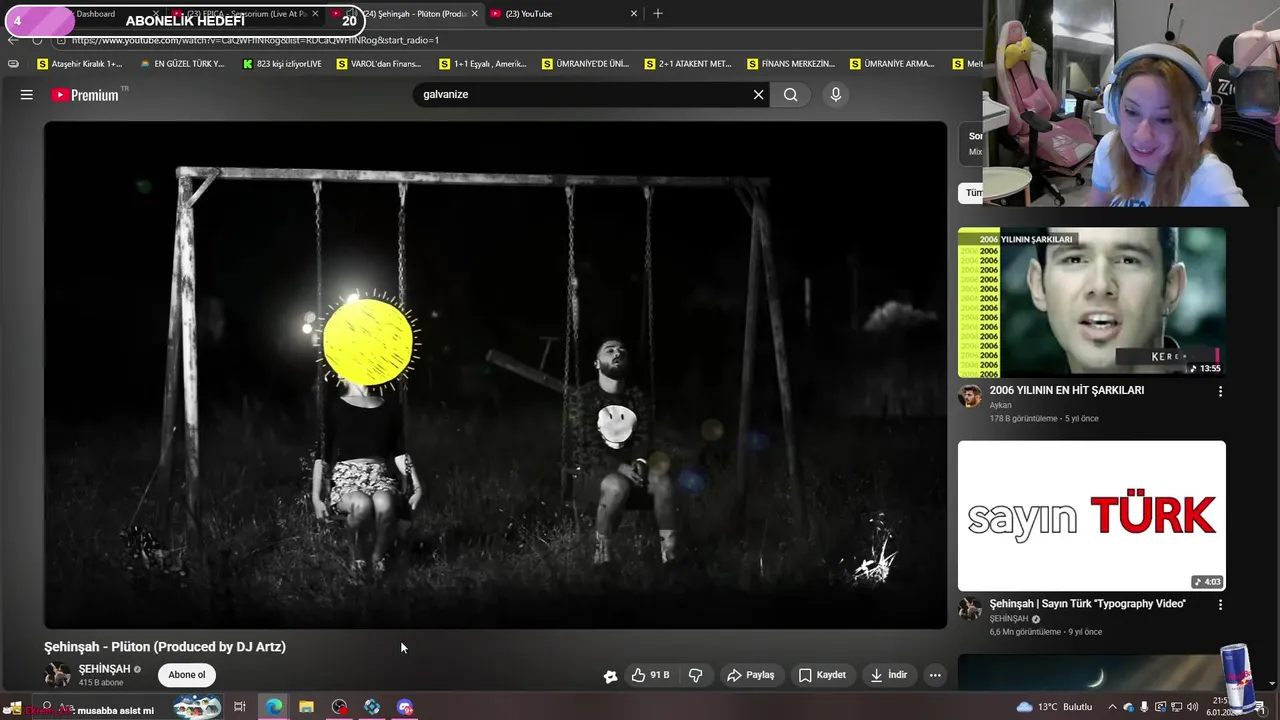Click the thumbs-down dislike icon
The width and height of the screenshot is (1280, 720).
point(695,675)
